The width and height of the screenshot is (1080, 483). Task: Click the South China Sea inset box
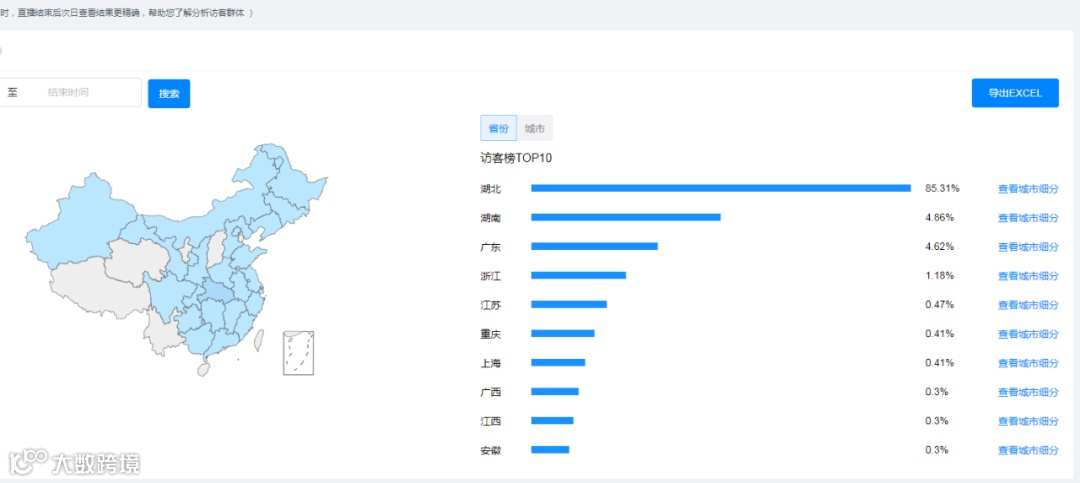[299, 353]
